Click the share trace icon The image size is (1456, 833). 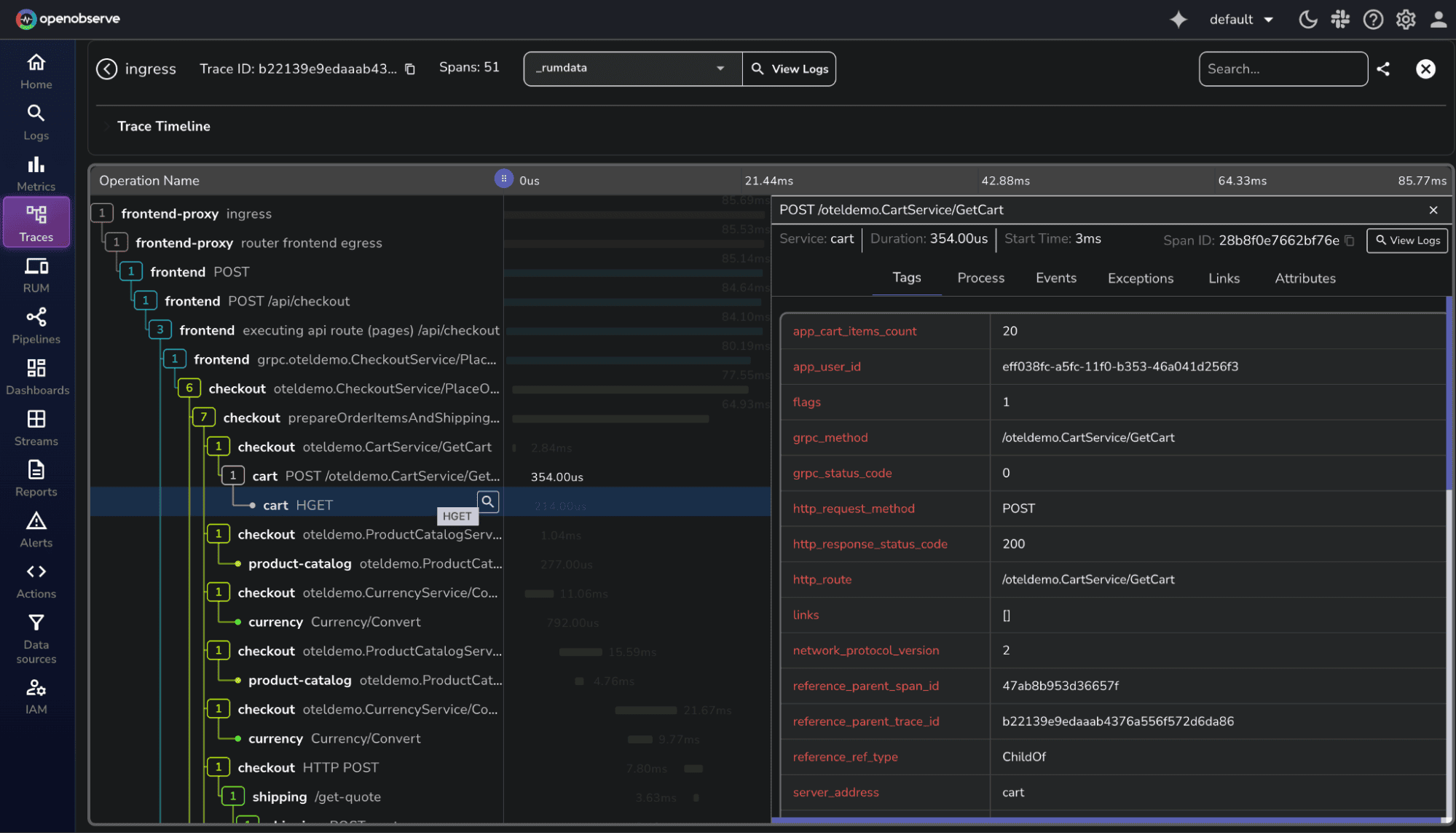[x=1383, y=69]
